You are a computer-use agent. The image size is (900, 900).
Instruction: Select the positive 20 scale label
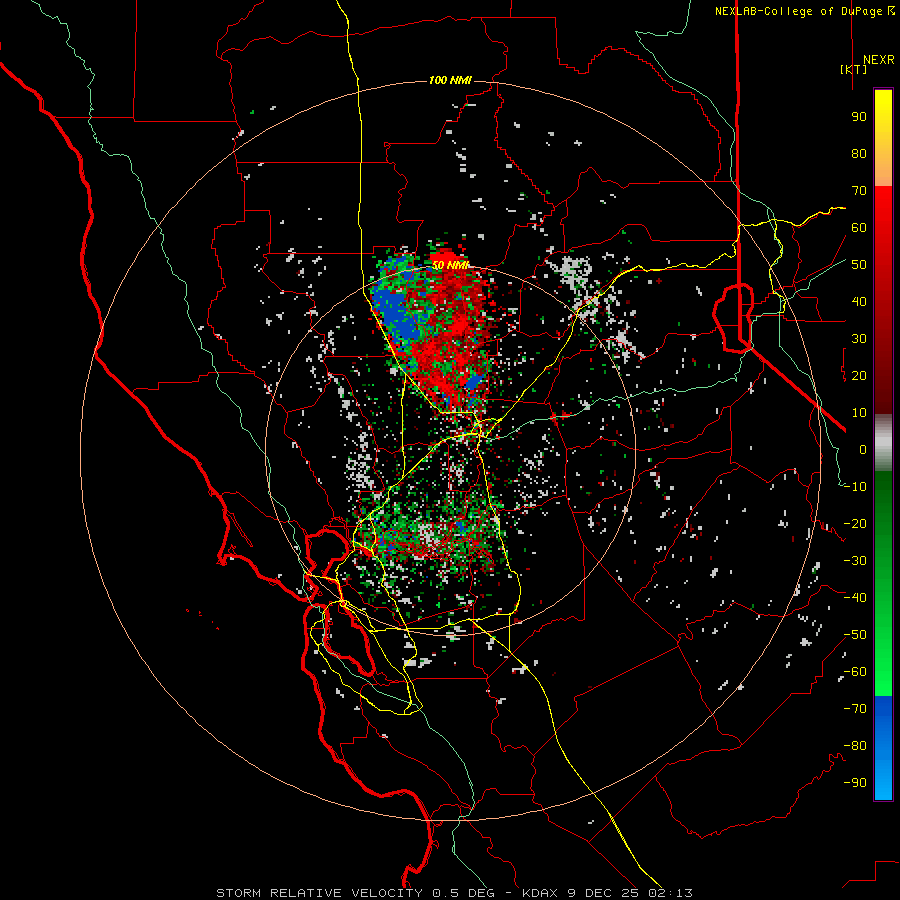pyautogui.click(x=859, y=376)
